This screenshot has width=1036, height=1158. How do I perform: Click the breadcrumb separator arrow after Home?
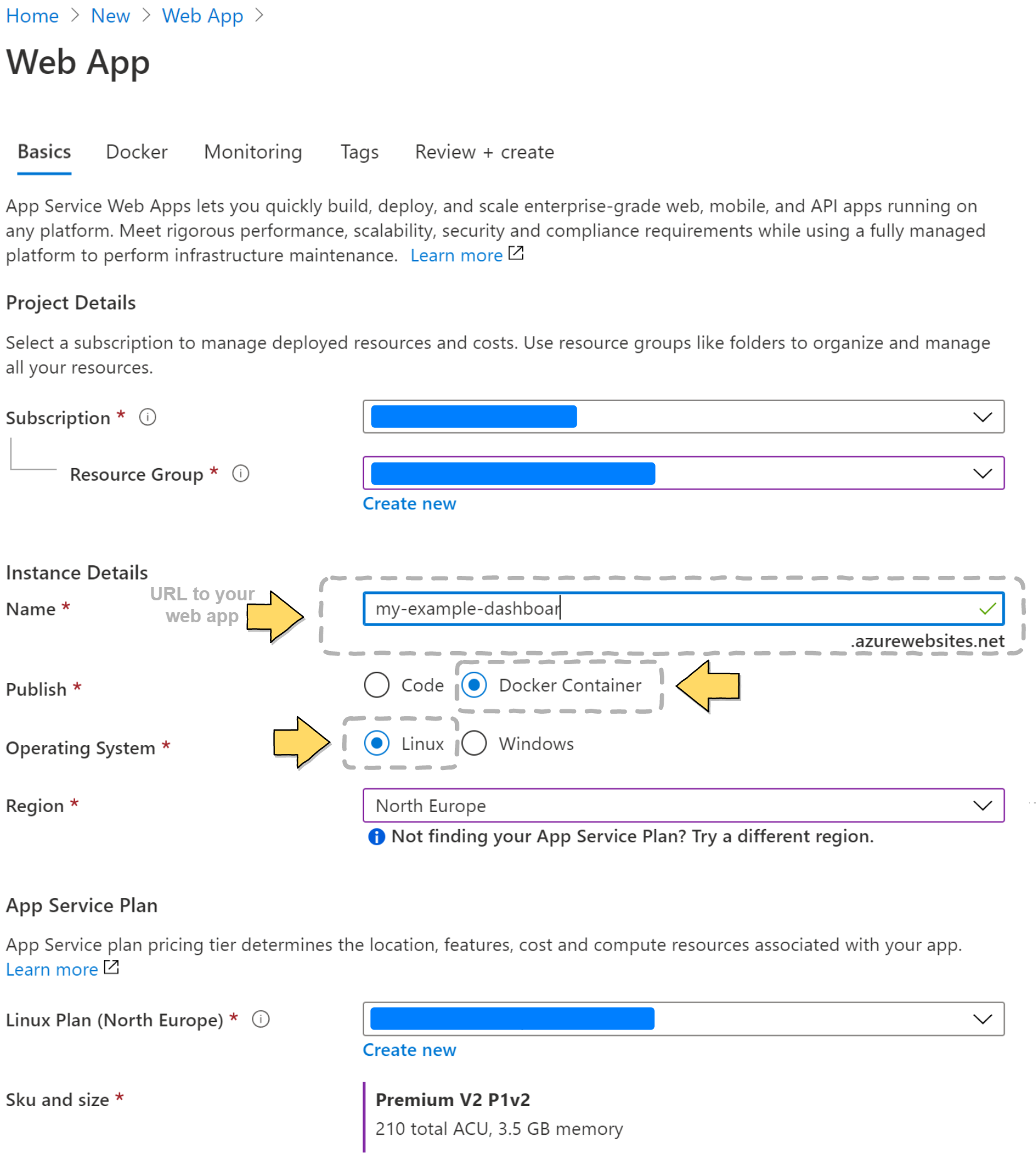(75, 15)
